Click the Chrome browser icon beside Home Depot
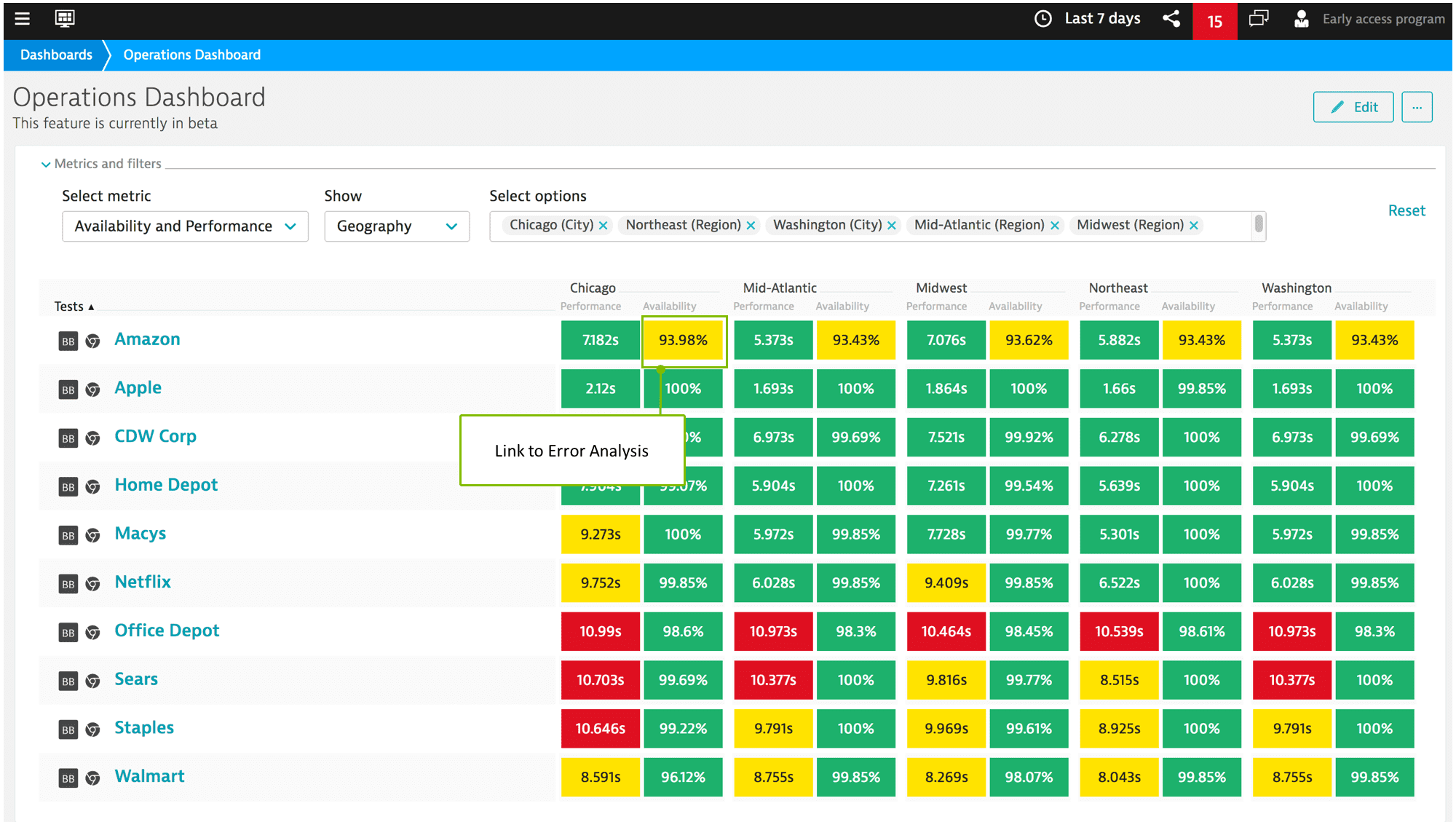The width and height of the screenshot is (1456, 822). (x=92, y=487)
